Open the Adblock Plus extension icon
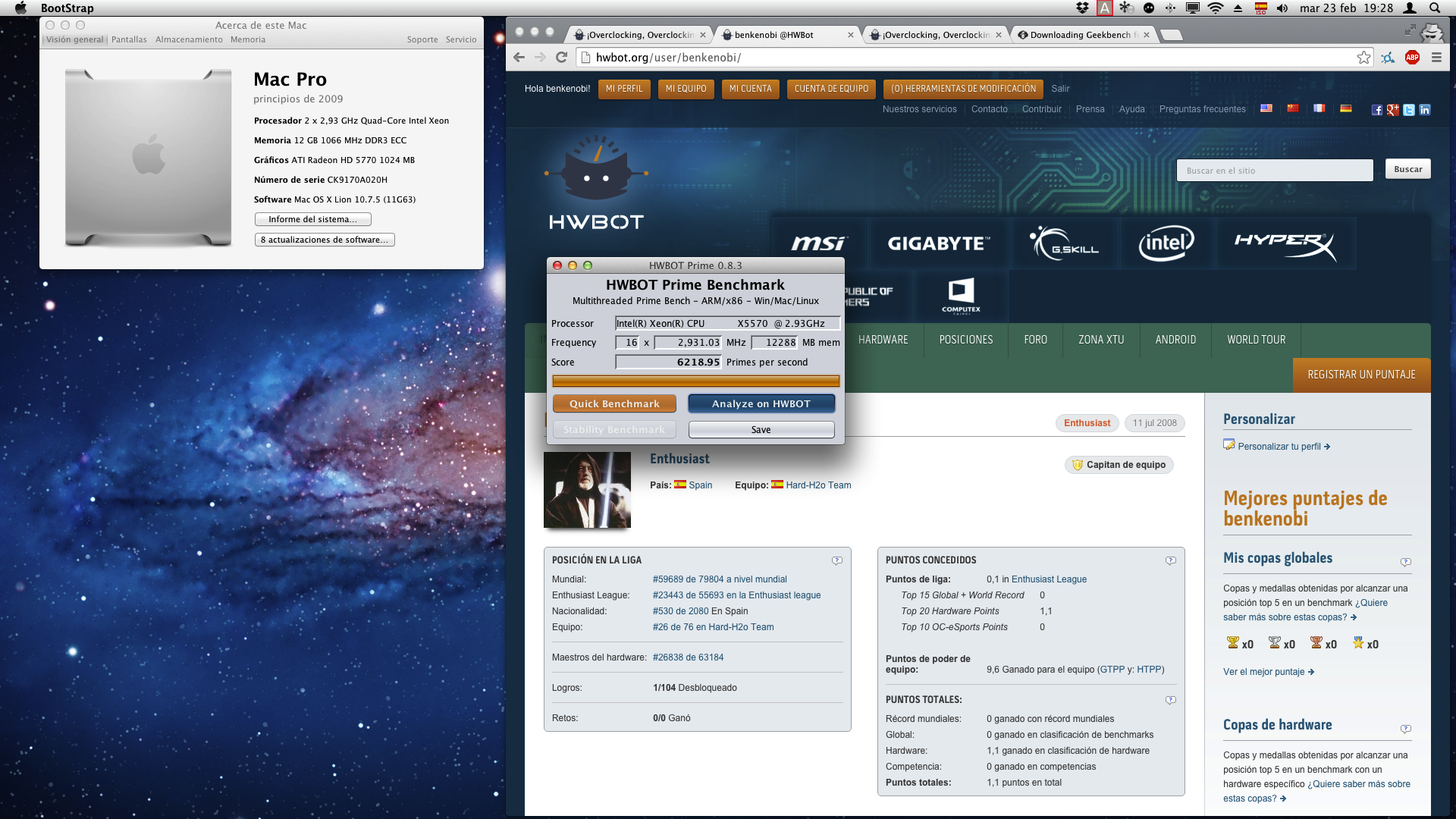The image size is (1456, 819). (x=1412, y=57)
